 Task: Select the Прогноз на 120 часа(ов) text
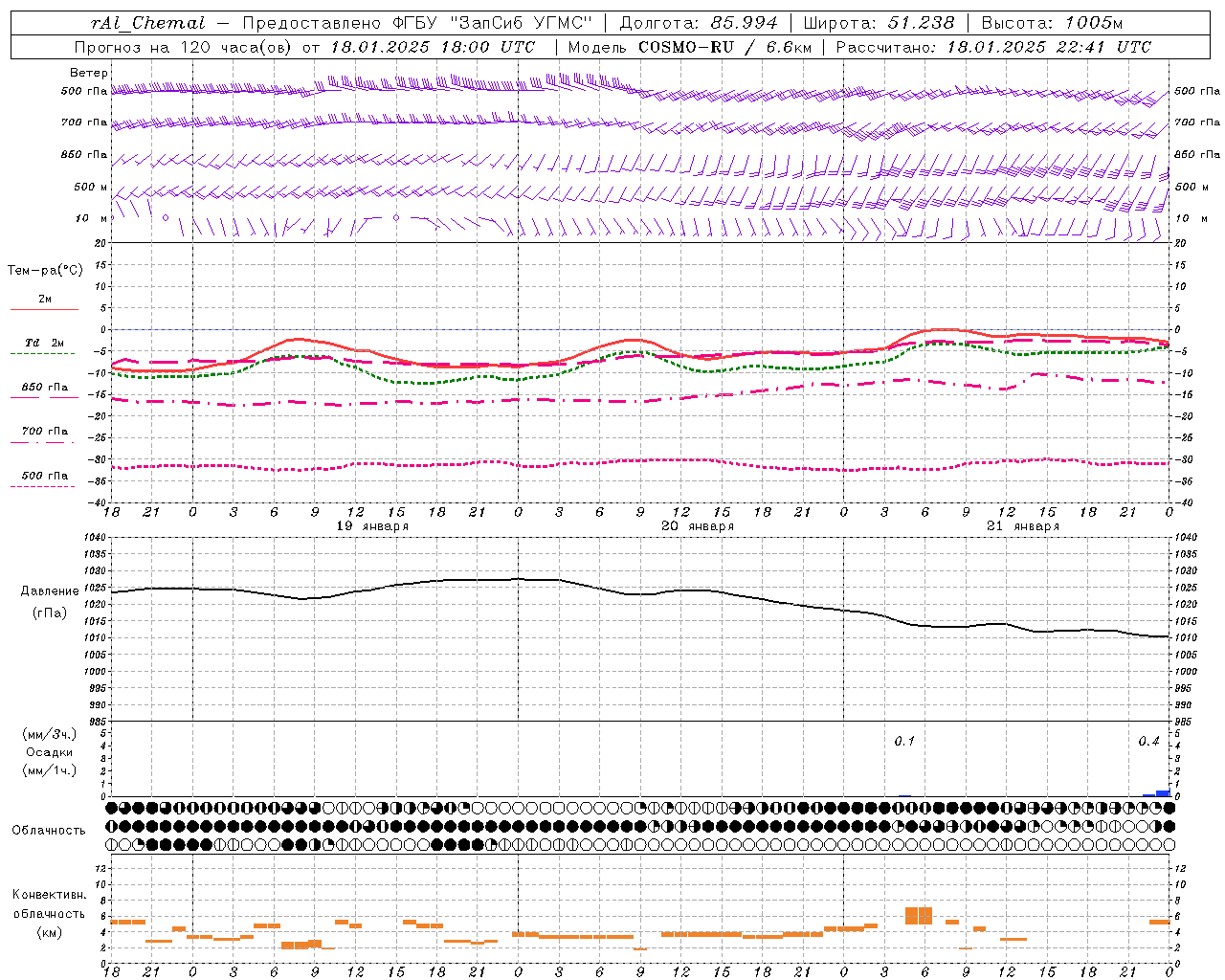tap(185, 47)
